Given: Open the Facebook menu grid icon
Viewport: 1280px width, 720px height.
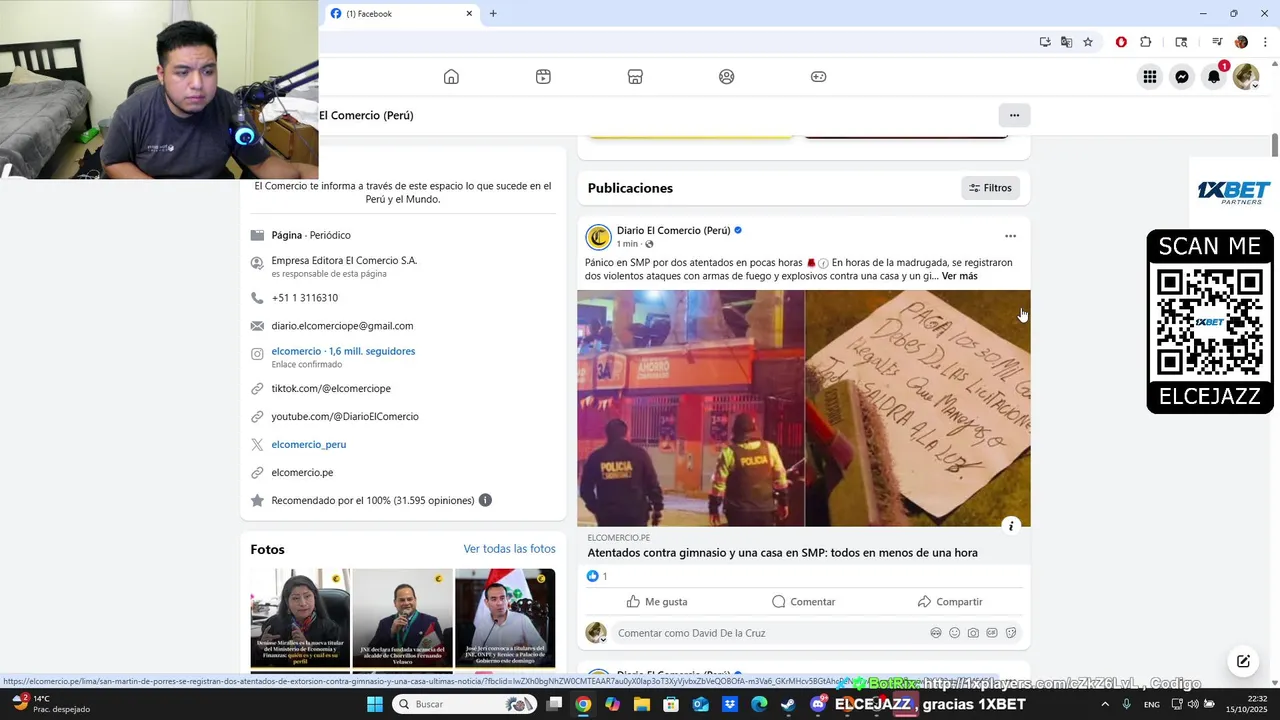Looking at the screenshot, I should (1150, 77).
